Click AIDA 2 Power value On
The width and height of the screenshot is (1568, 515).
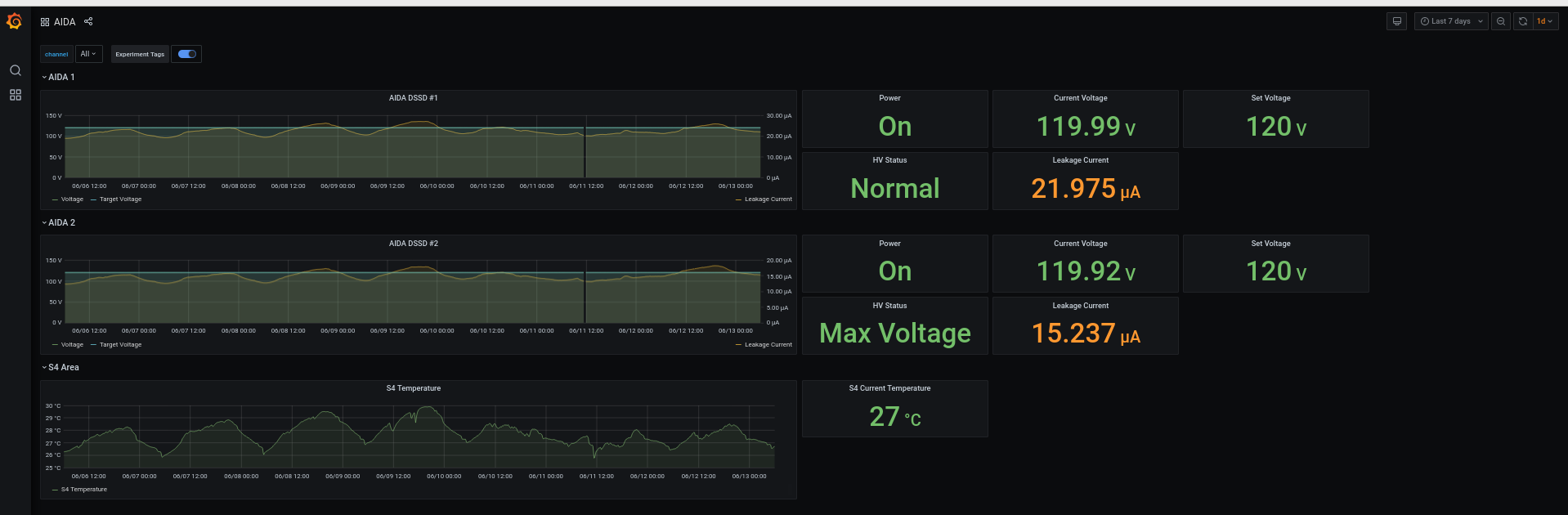click(894, 271)
